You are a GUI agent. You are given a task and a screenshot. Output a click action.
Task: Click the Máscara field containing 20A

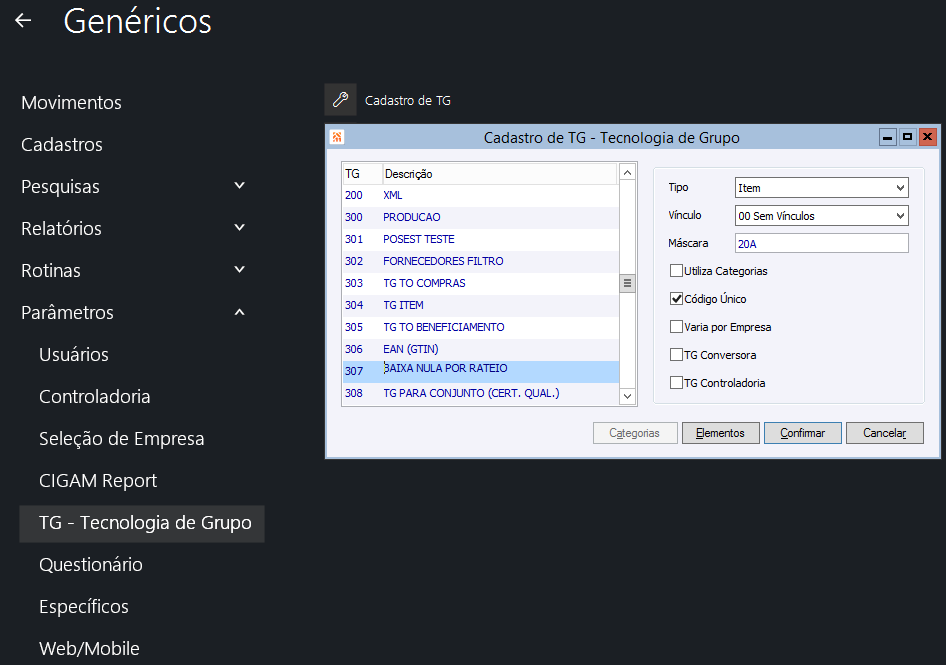(821, 243)
